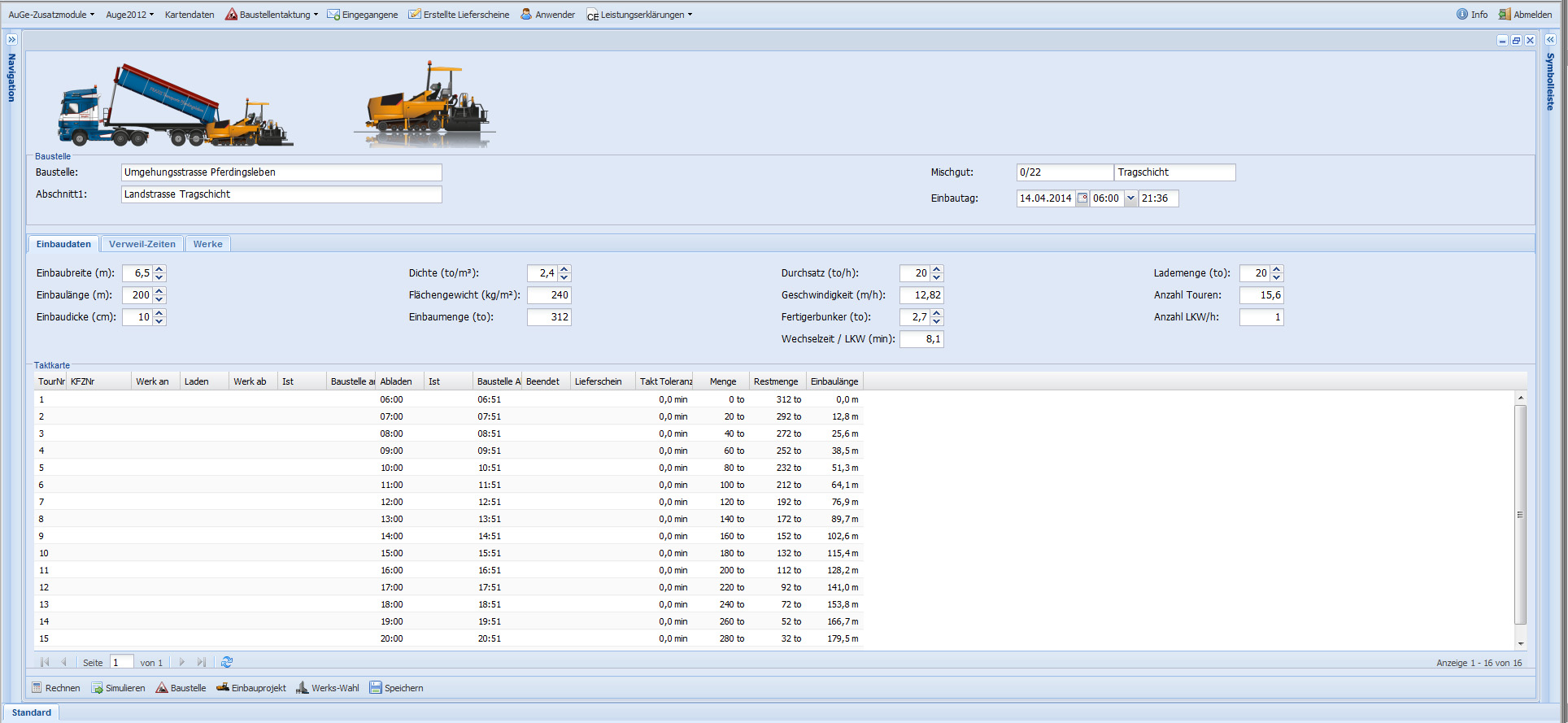Screen dimensions: 1568x723
Task: Open Einbauprojekt in the bottom toolbar
Action: [251, 688]
